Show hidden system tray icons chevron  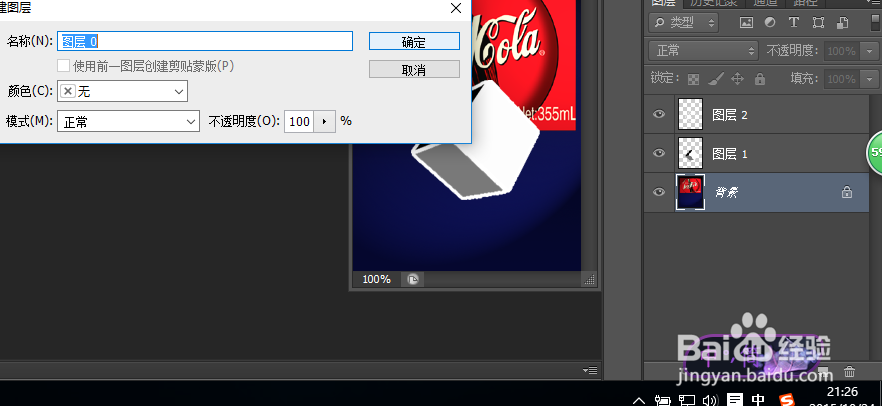pos(639,400)
